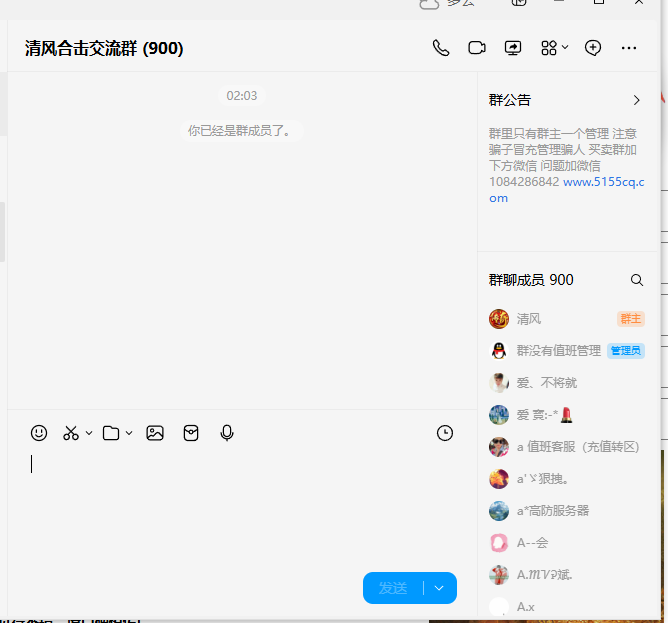Screen dimensions: 668x623
Task: Expand the send button dropdown arrow
Action: 439,588
